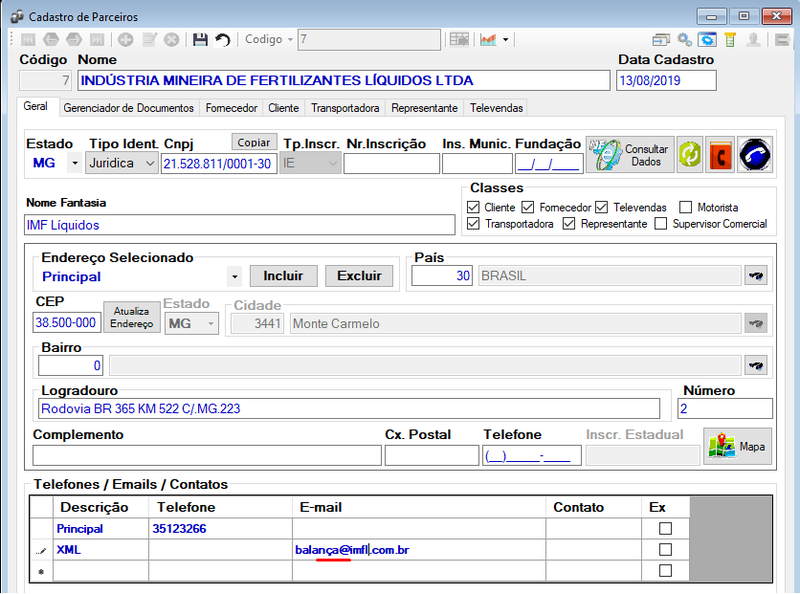Viewport: 800px width, 594px height.
Task: Click blue sync icon in toolbar
Action: [708, 39]
